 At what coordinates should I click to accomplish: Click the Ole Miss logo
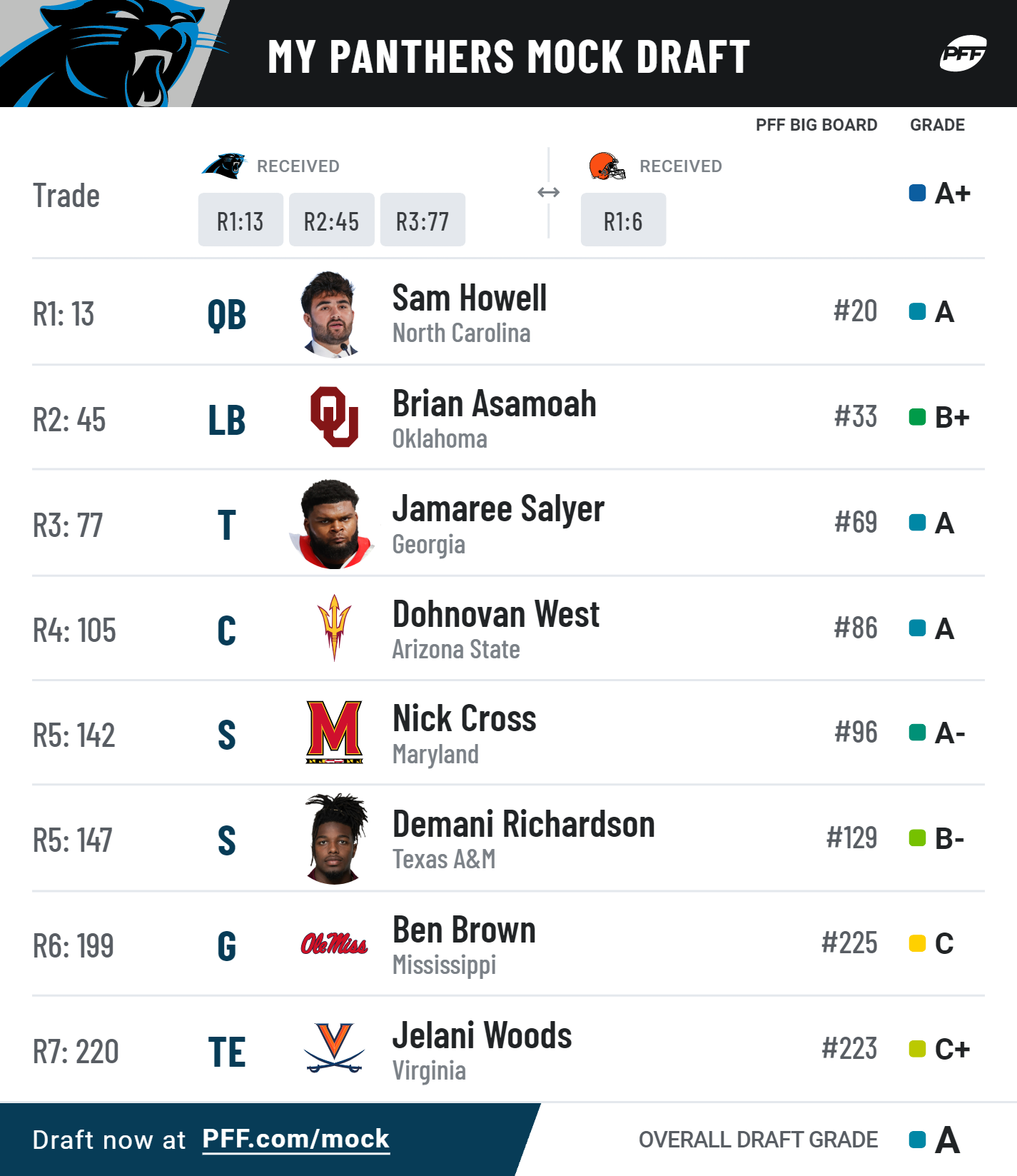click(x=334, y=944)
